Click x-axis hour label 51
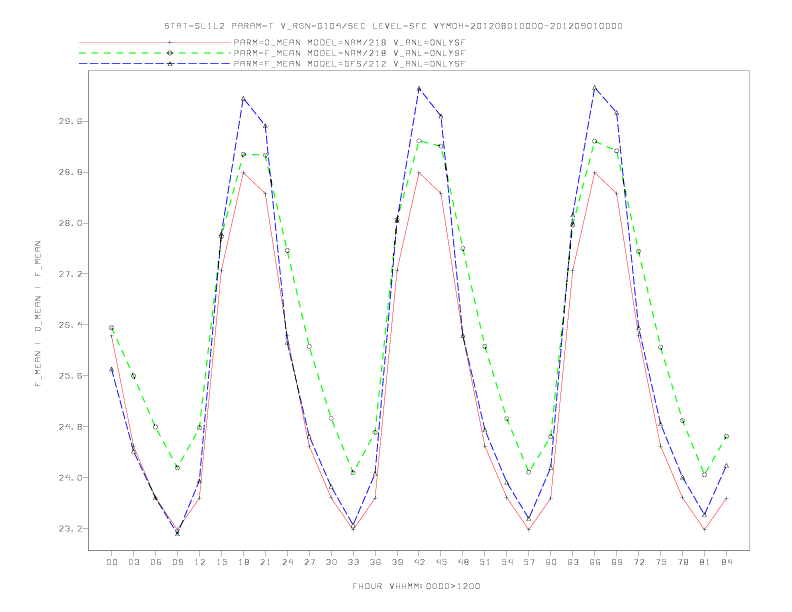 [x=485, y=562]
